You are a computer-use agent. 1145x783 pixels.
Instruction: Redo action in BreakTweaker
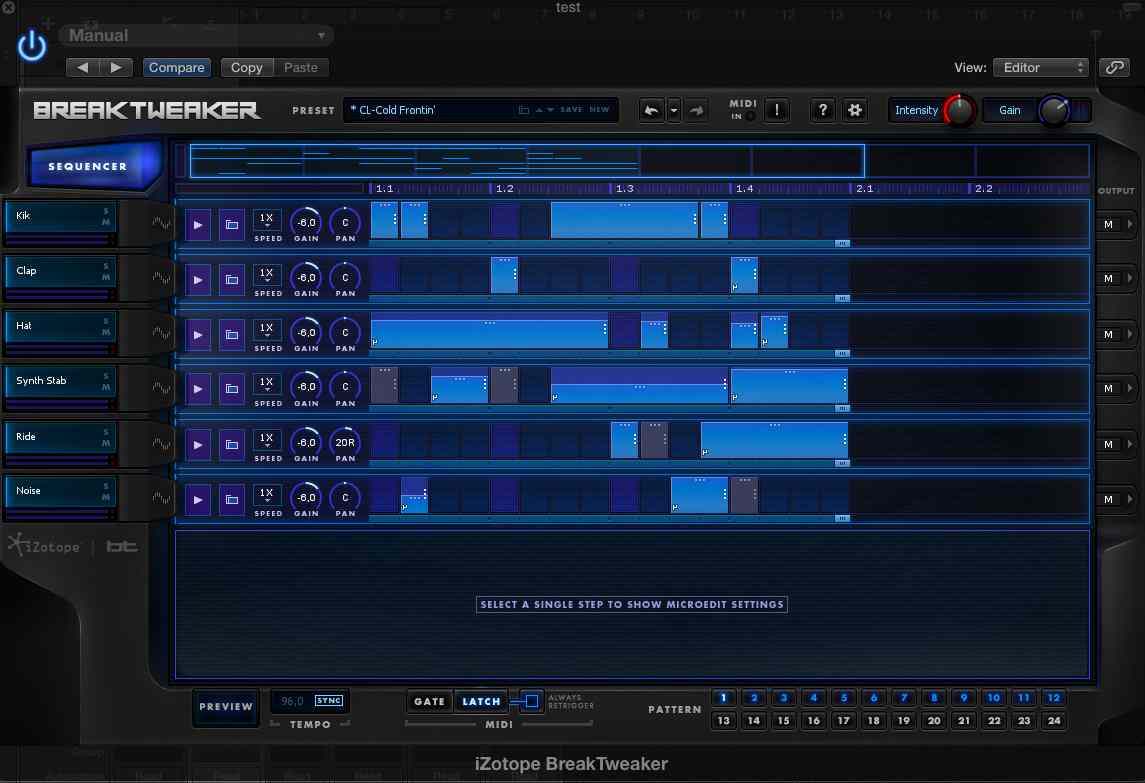click(x=696, y=110)
